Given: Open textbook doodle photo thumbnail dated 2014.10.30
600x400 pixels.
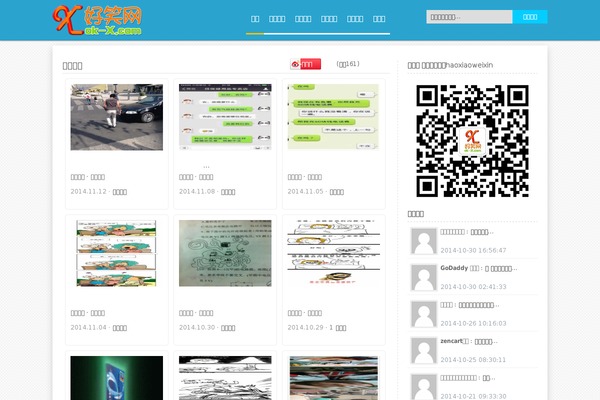Looking at the screenshot, I should (x=225, y=253).
